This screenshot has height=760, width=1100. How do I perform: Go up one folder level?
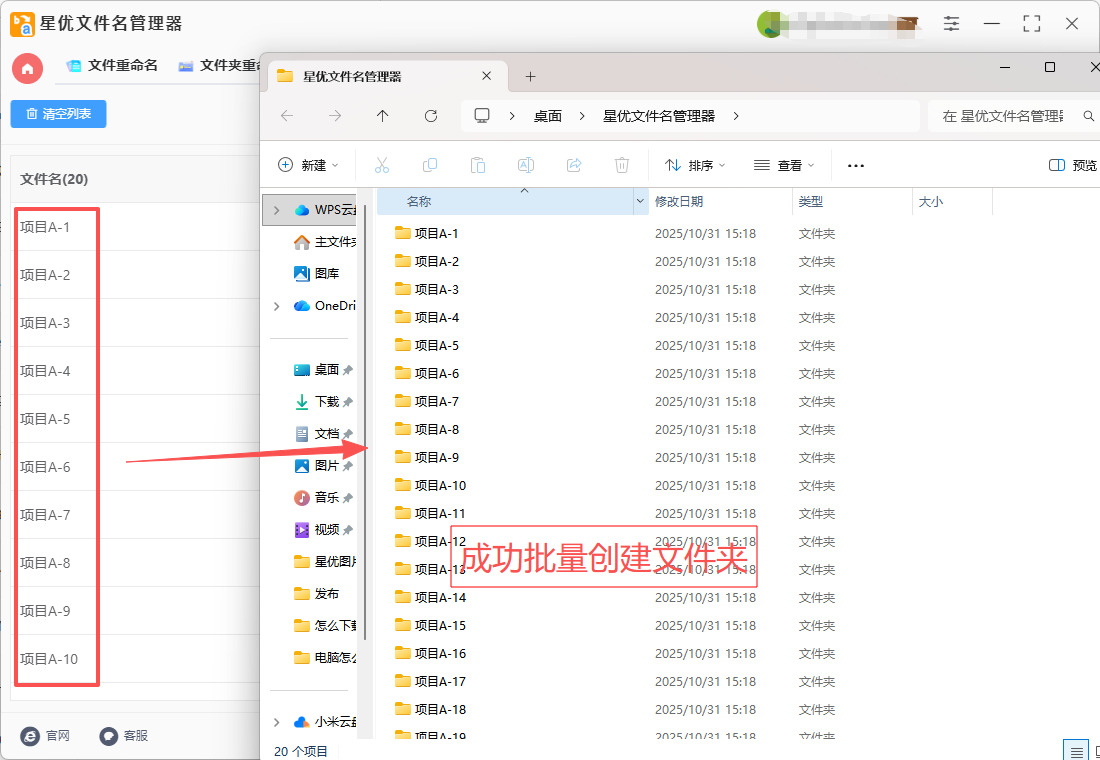(x=382, y=116)
